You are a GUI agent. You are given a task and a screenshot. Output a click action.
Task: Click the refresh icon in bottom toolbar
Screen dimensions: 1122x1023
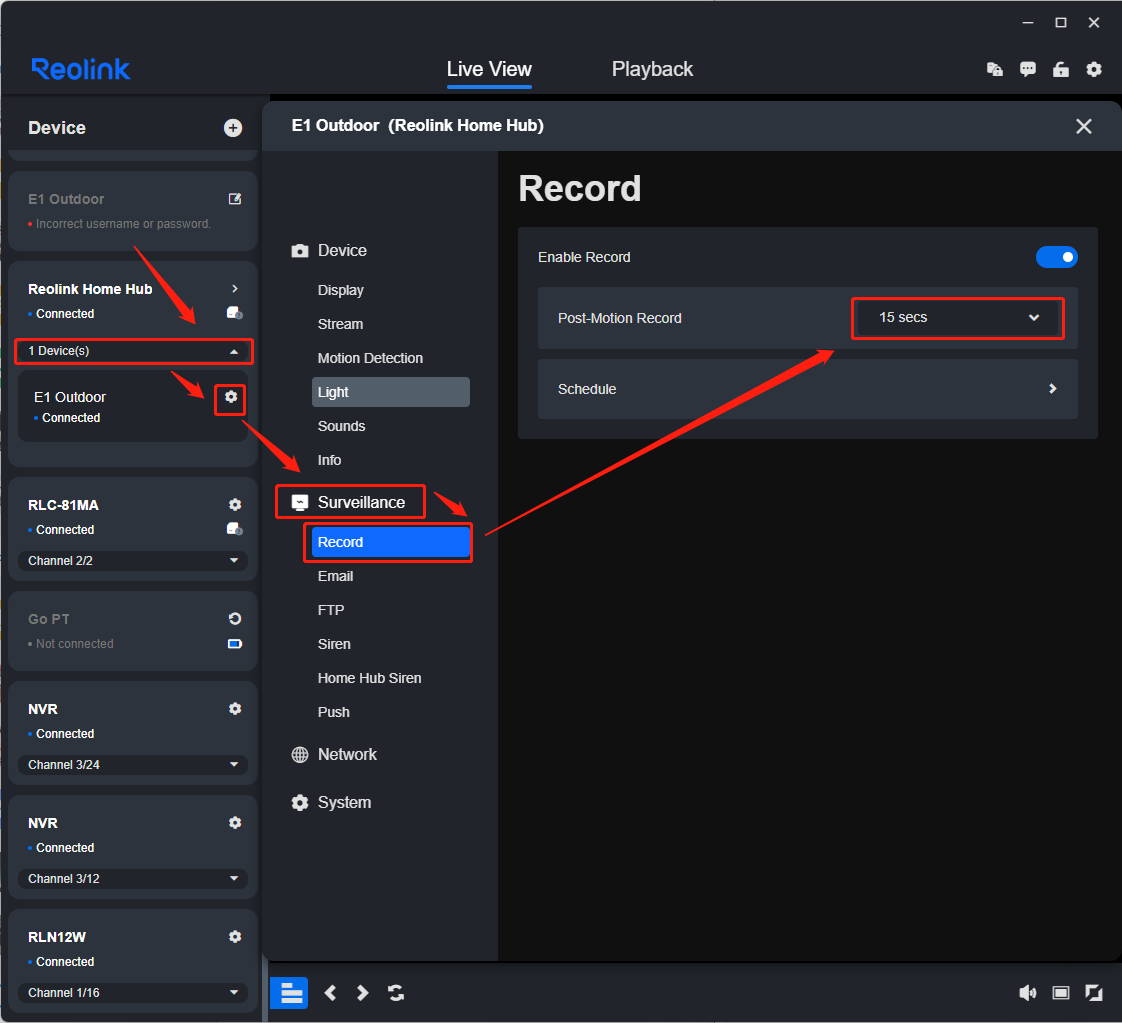pos(396,992)
